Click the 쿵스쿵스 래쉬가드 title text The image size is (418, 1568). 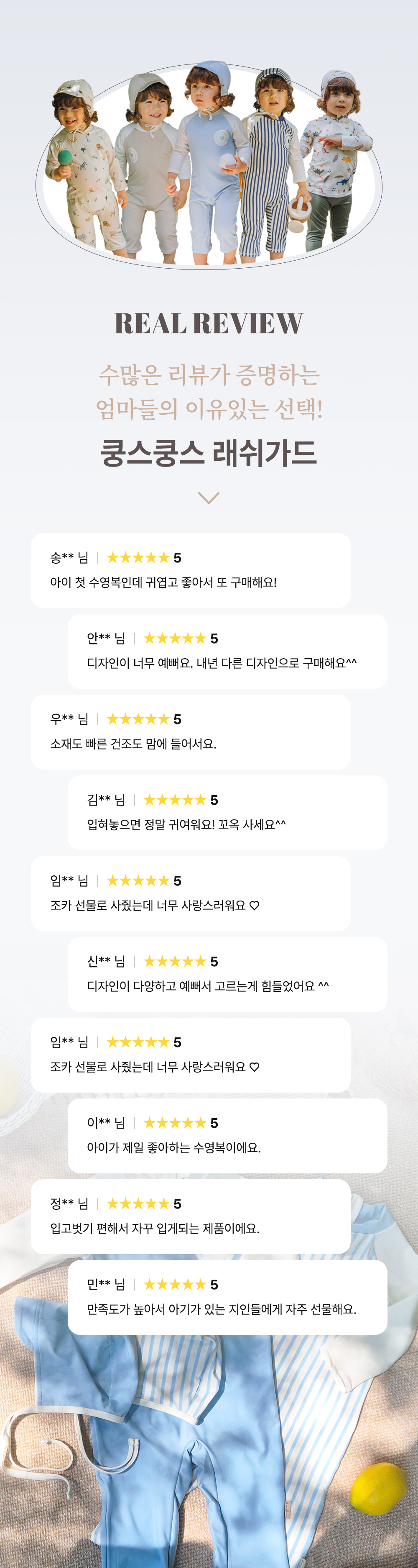[209, 453]
